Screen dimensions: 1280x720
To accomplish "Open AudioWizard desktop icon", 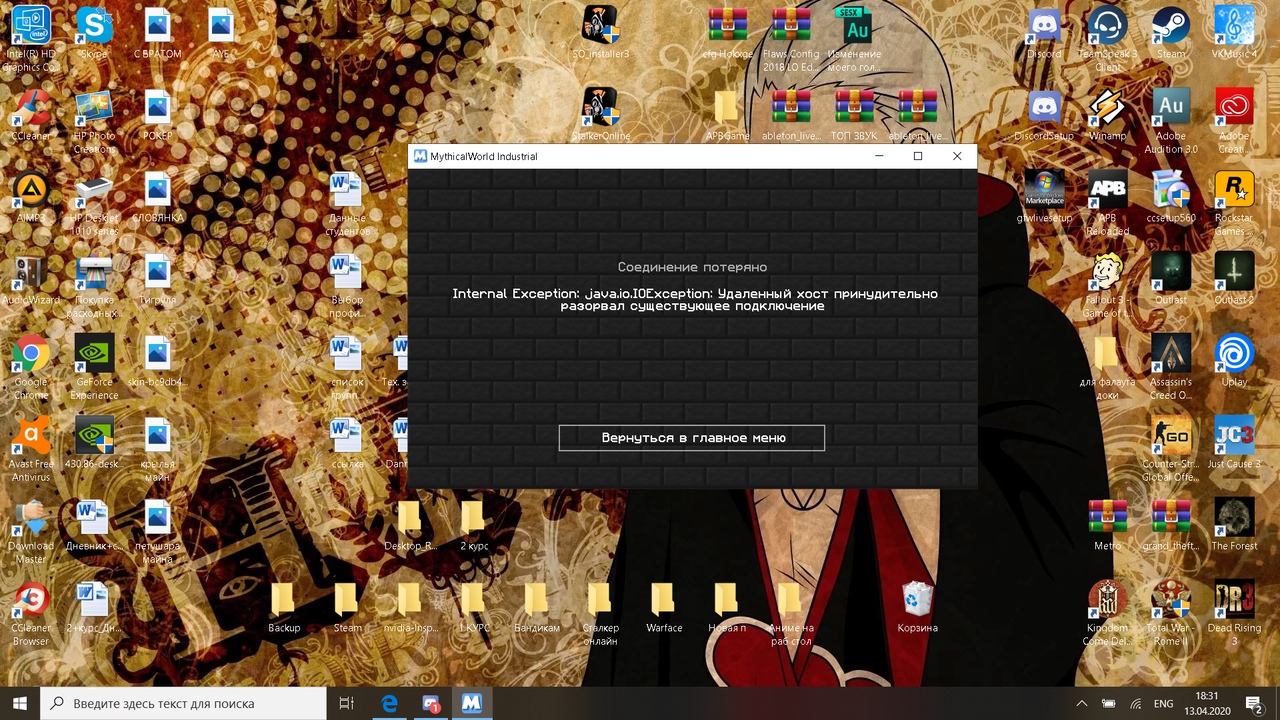I will tap(31, 279).
